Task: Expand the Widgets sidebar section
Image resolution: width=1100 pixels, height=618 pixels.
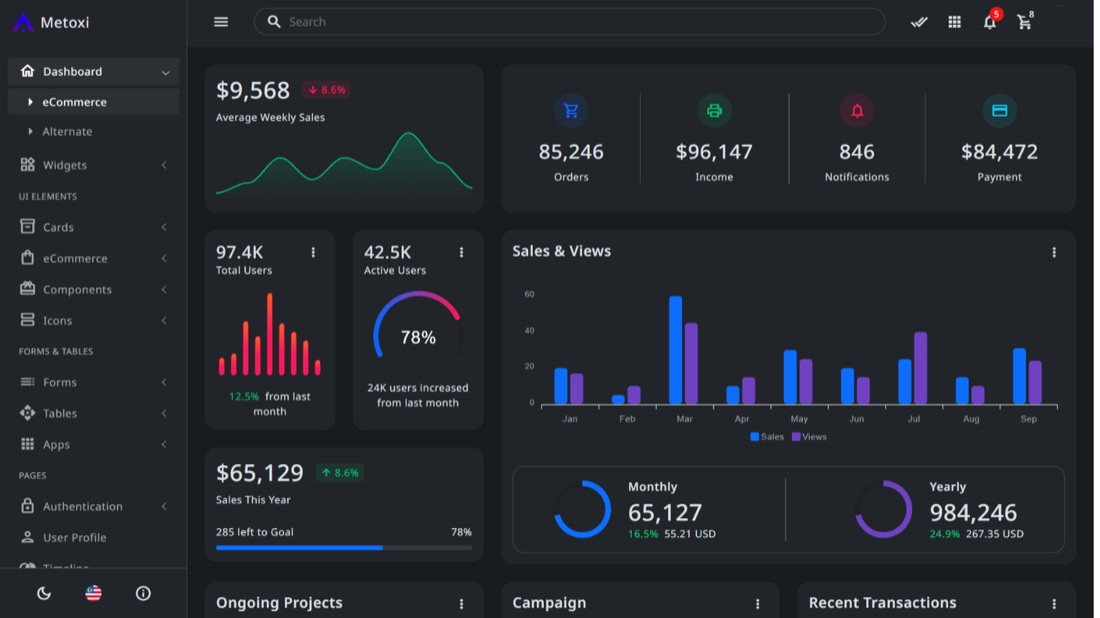Action: 94,165
